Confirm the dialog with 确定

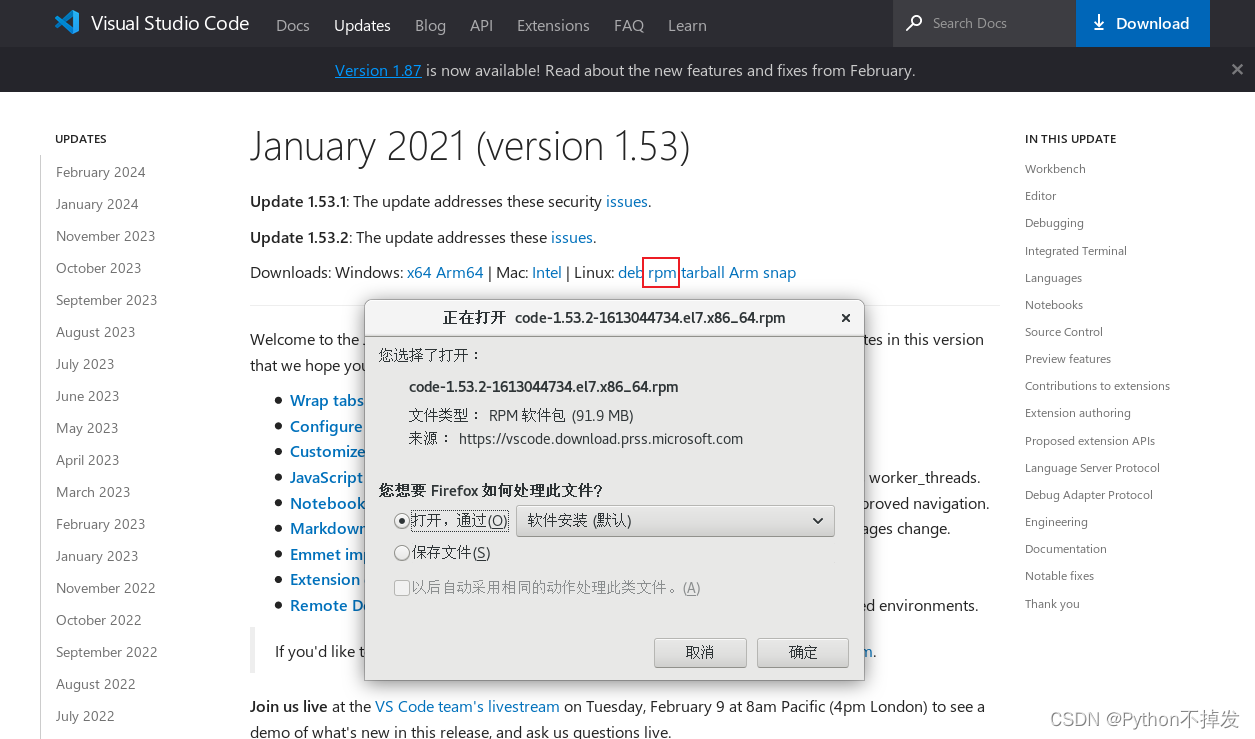click(x=803, y=652)
